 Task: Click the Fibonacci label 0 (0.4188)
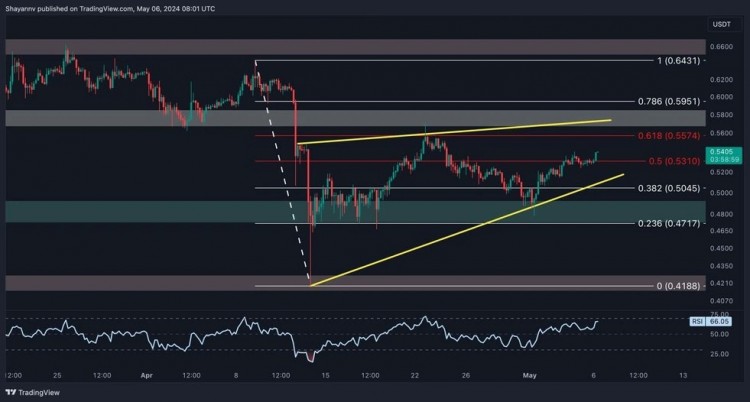679,286
